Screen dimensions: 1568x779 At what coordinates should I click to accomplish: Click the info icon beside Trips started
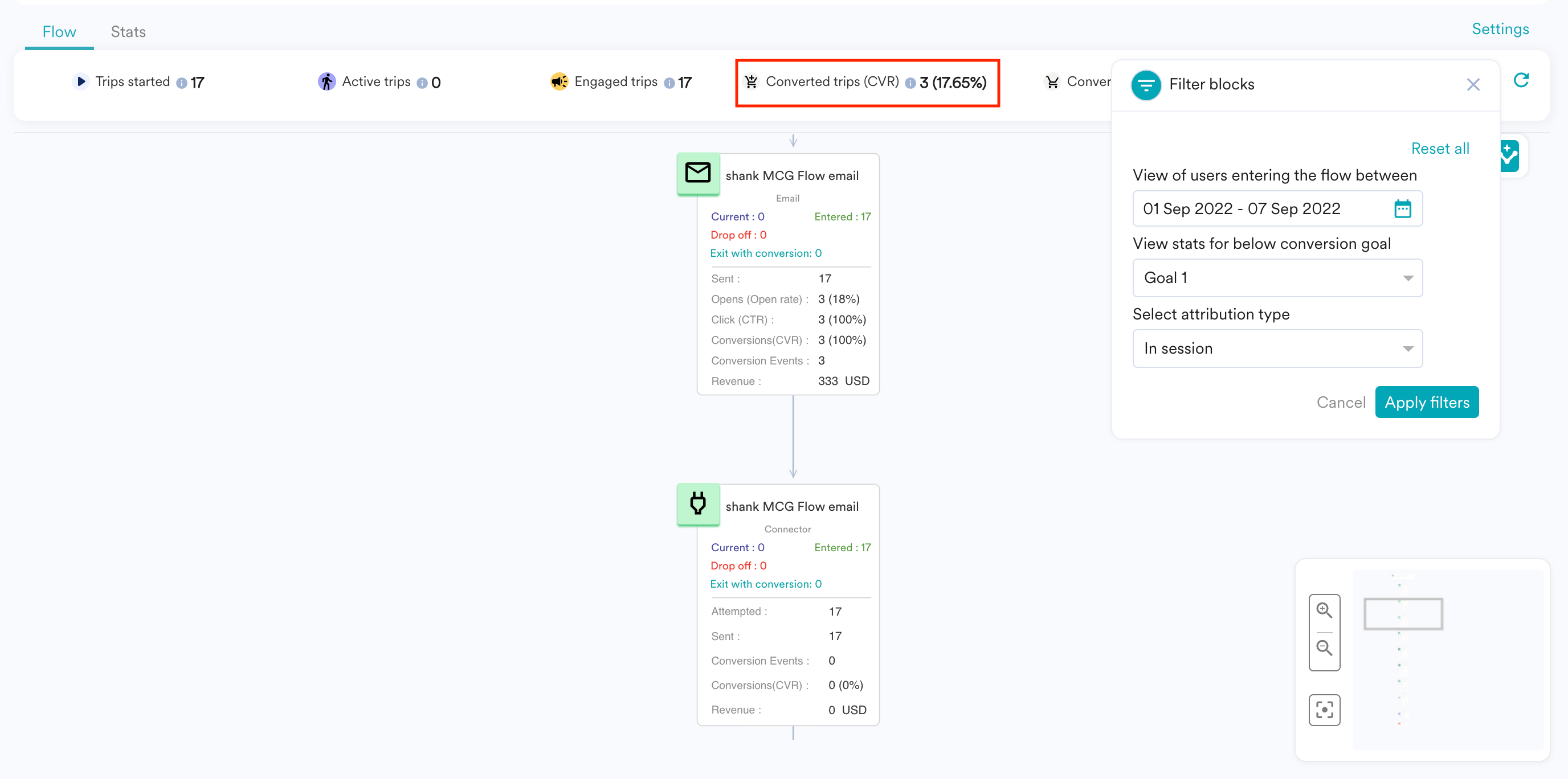pos(181,83)
